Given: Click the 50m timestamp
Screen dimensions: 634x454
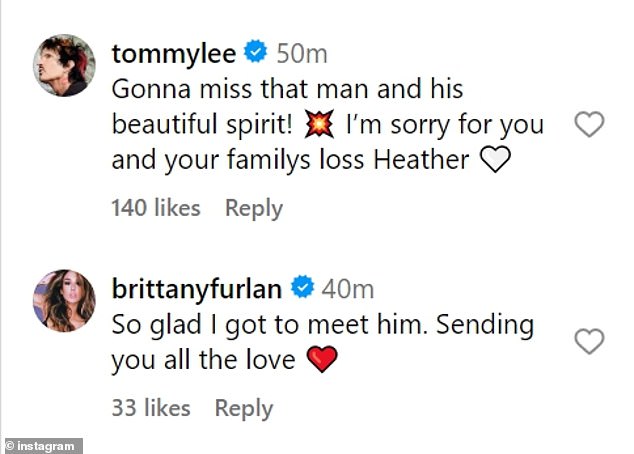Looking at the screenshot, I should [x=302, y=54].
